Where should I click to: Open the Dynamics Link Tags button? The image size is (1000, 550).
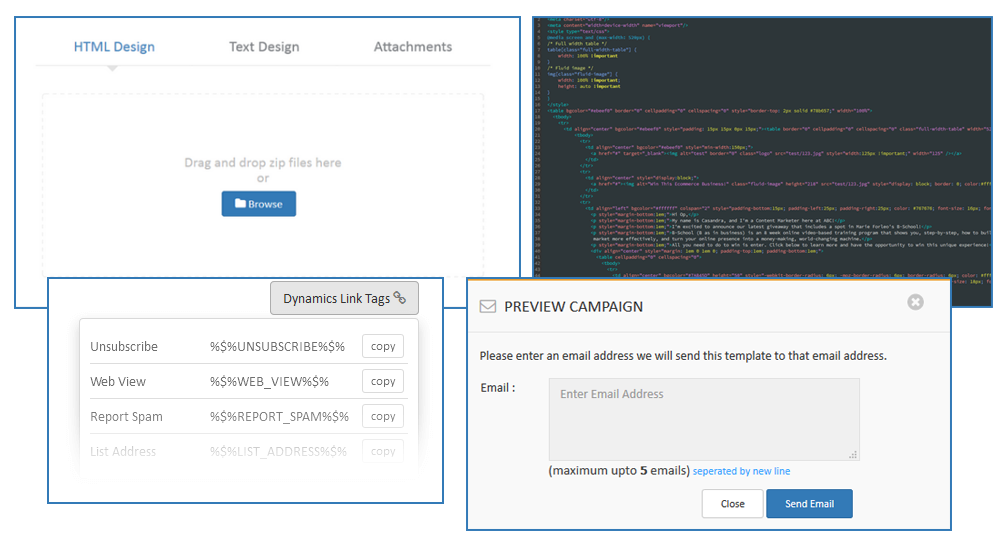coord(344,298)
